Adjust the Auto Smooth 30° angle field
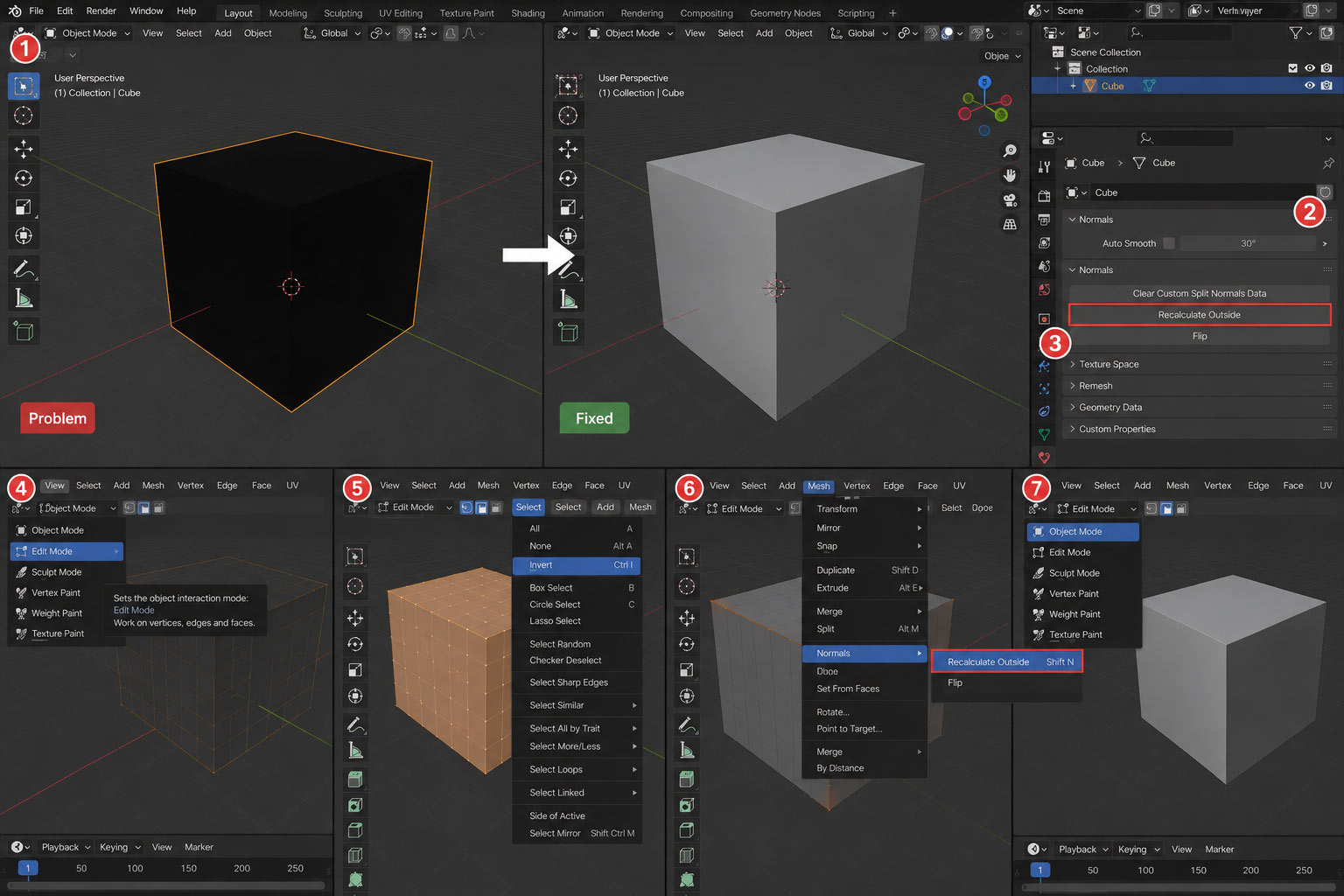Viewport: 1344px width, 896px height. [1248, 243]
